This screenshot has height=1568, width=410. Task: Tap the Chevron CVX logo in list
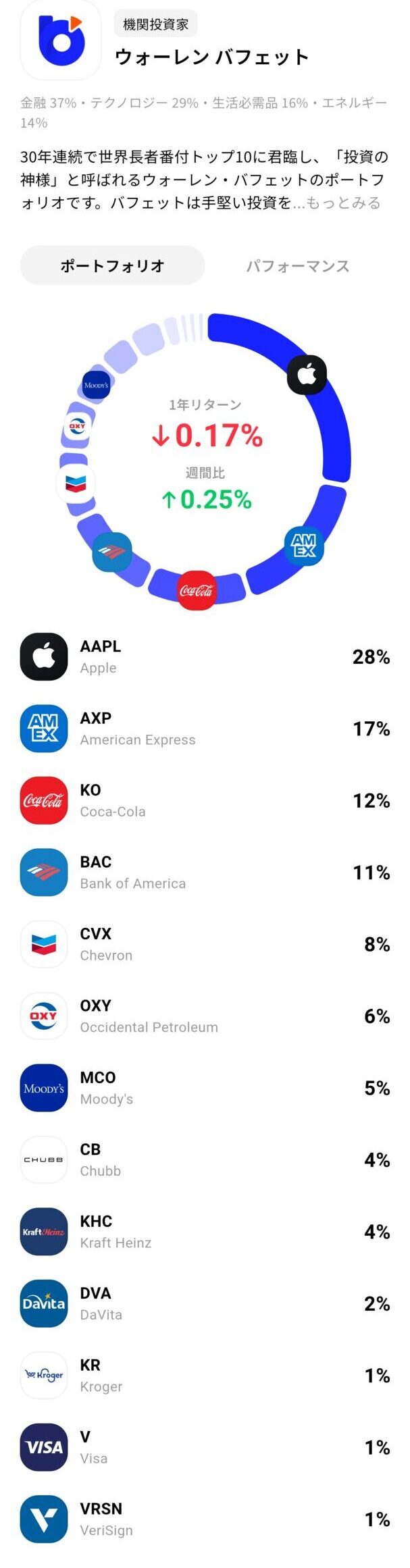(44, 944)
